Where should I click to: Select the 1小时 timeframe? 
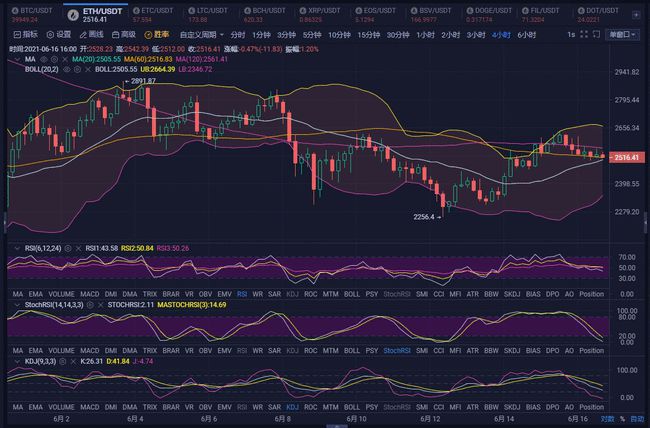[426, 33]
